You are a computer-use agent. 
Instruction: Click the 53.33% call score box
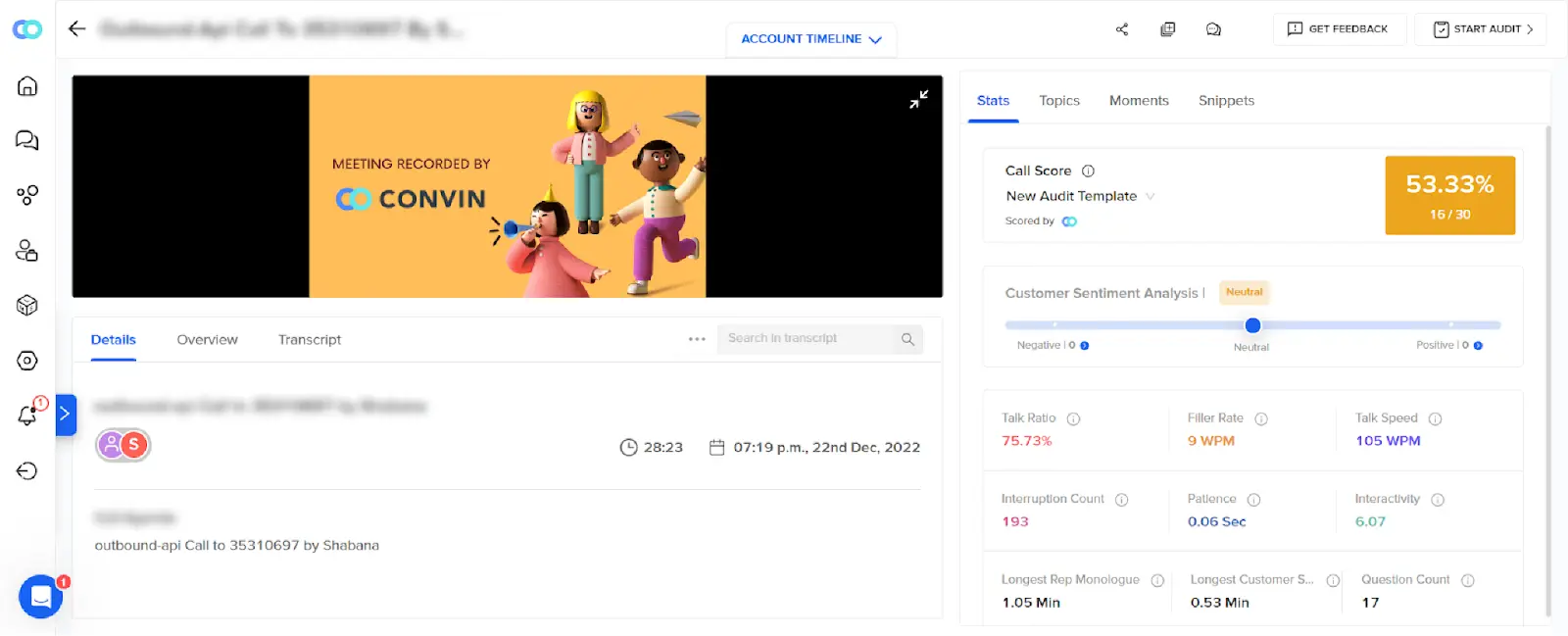[1450, 195]
